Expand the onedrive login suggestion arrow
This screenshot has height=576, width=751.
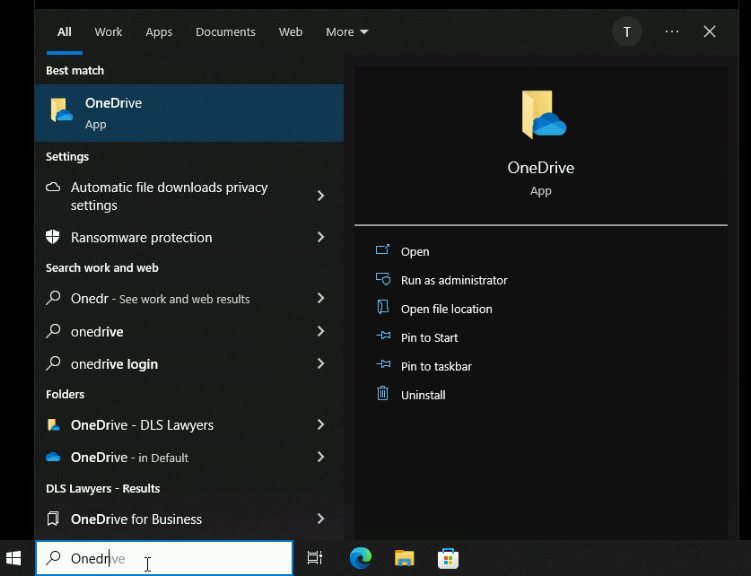coord(321,364)
